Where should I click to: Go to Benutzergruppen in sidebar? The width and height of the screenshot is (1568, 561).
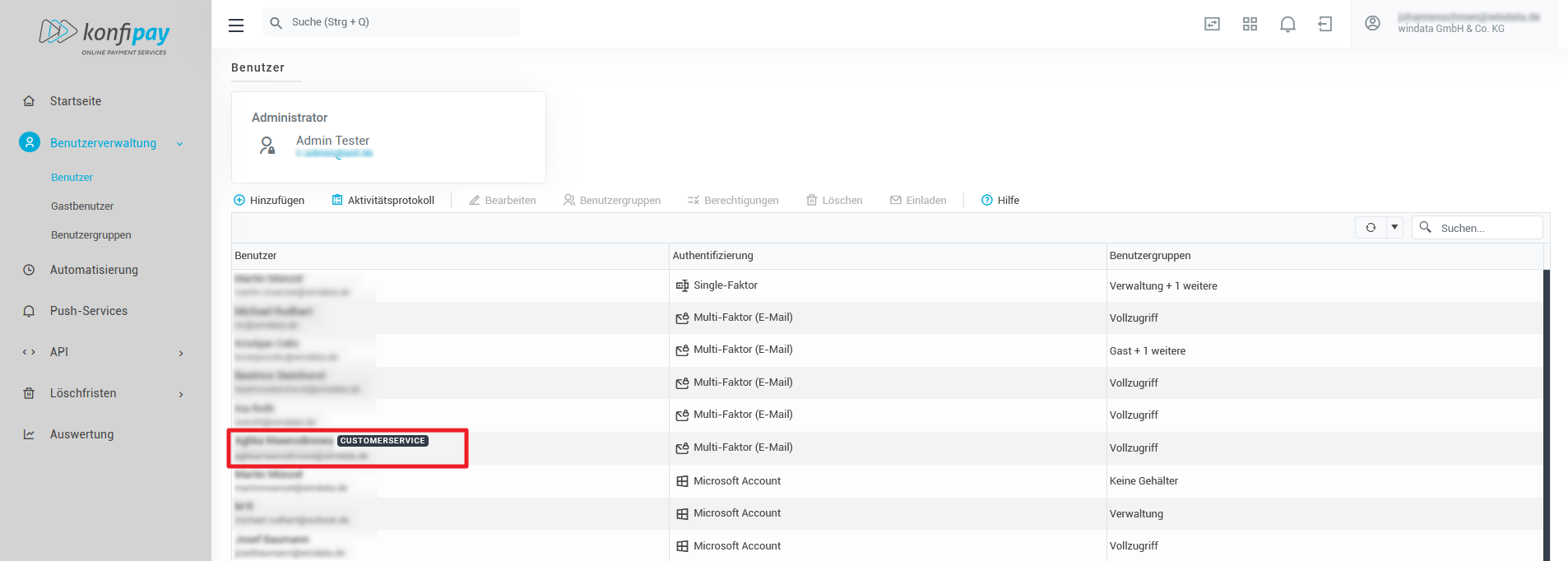coord(90,235)
